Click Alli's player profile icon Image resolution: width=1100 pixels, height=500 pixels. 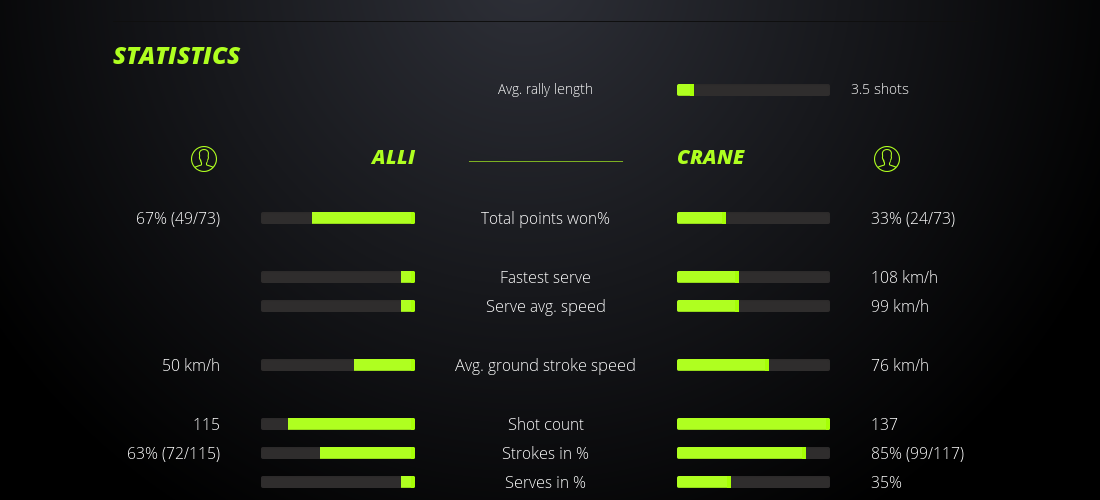pos(203,158)
